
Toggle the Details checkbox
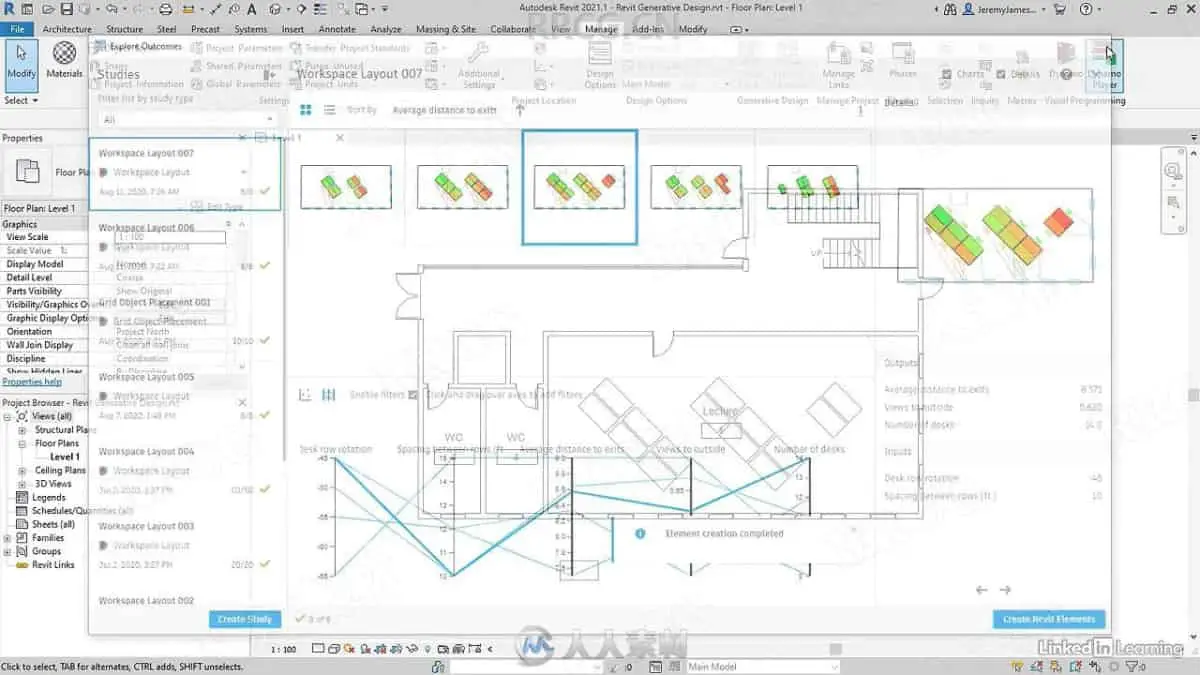coord(1001,74)
